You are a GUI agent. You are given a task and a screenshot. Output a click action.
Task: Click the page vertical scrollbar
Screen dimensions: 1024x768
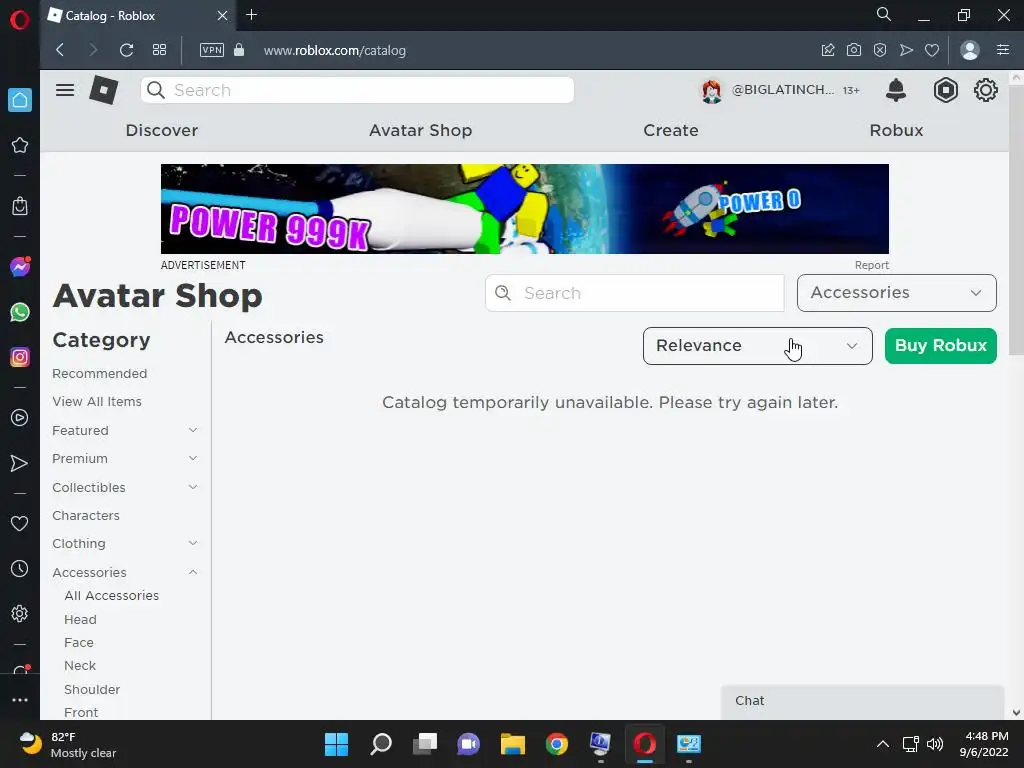click(1016, 221)
